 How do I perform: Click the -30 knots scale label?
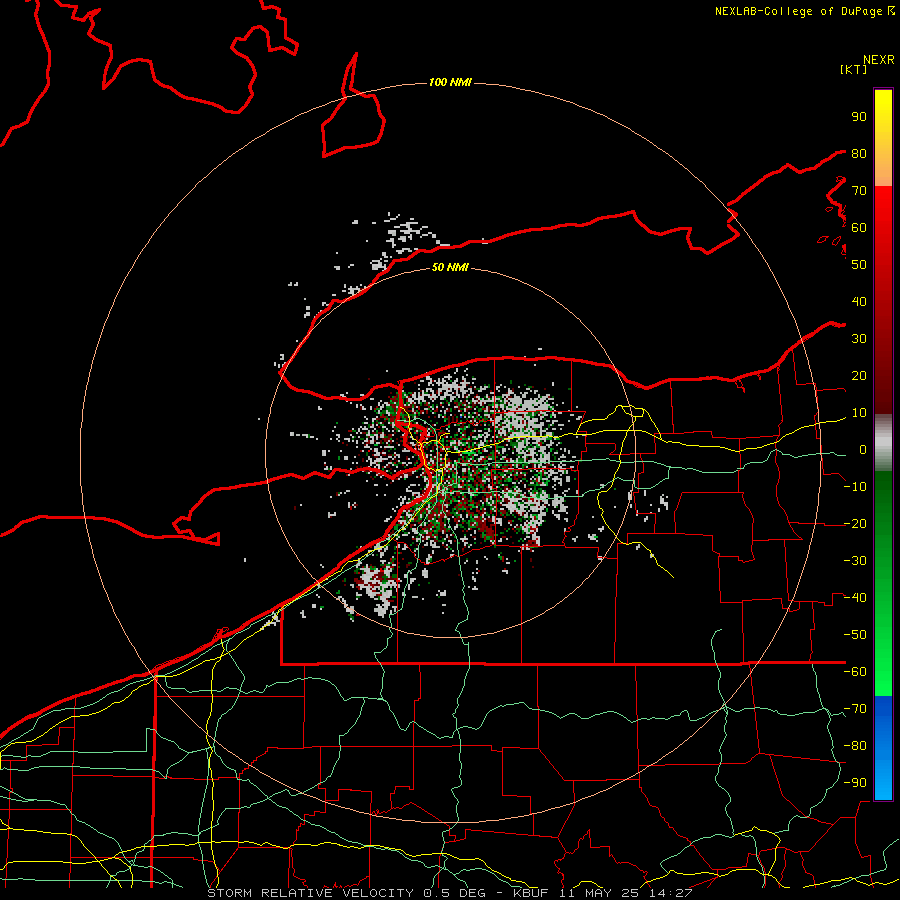pos(855,561)
